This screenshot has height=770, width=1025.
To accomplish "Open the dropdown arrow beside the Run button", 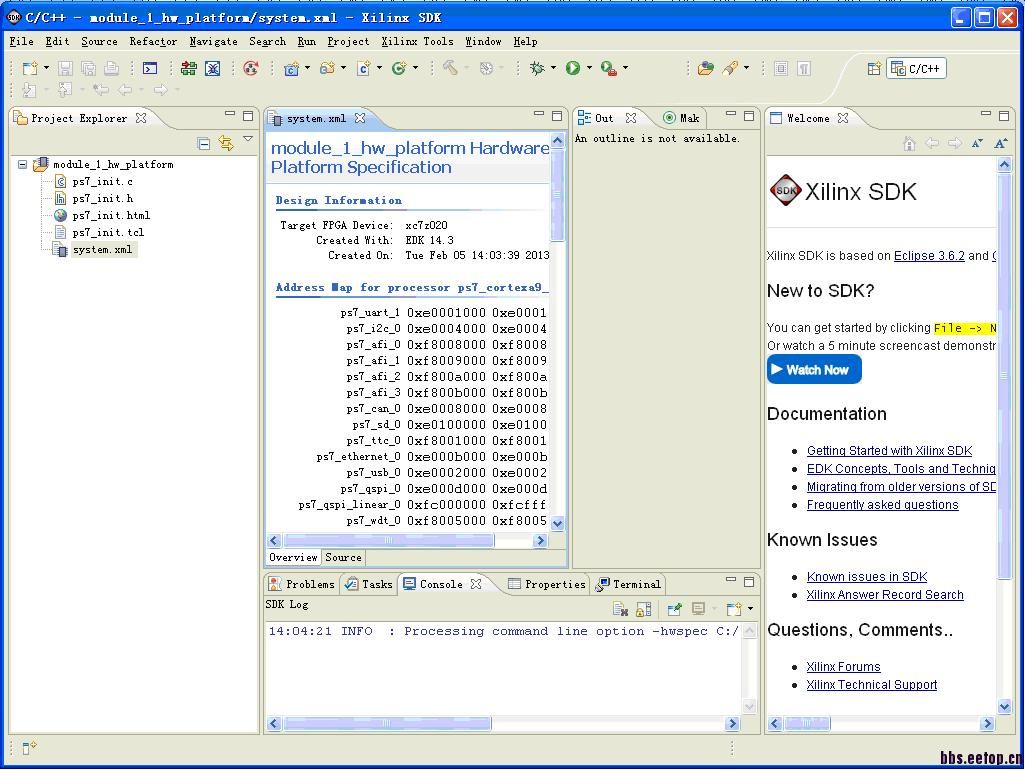I will pyautogui.click(x=589, y=68).
